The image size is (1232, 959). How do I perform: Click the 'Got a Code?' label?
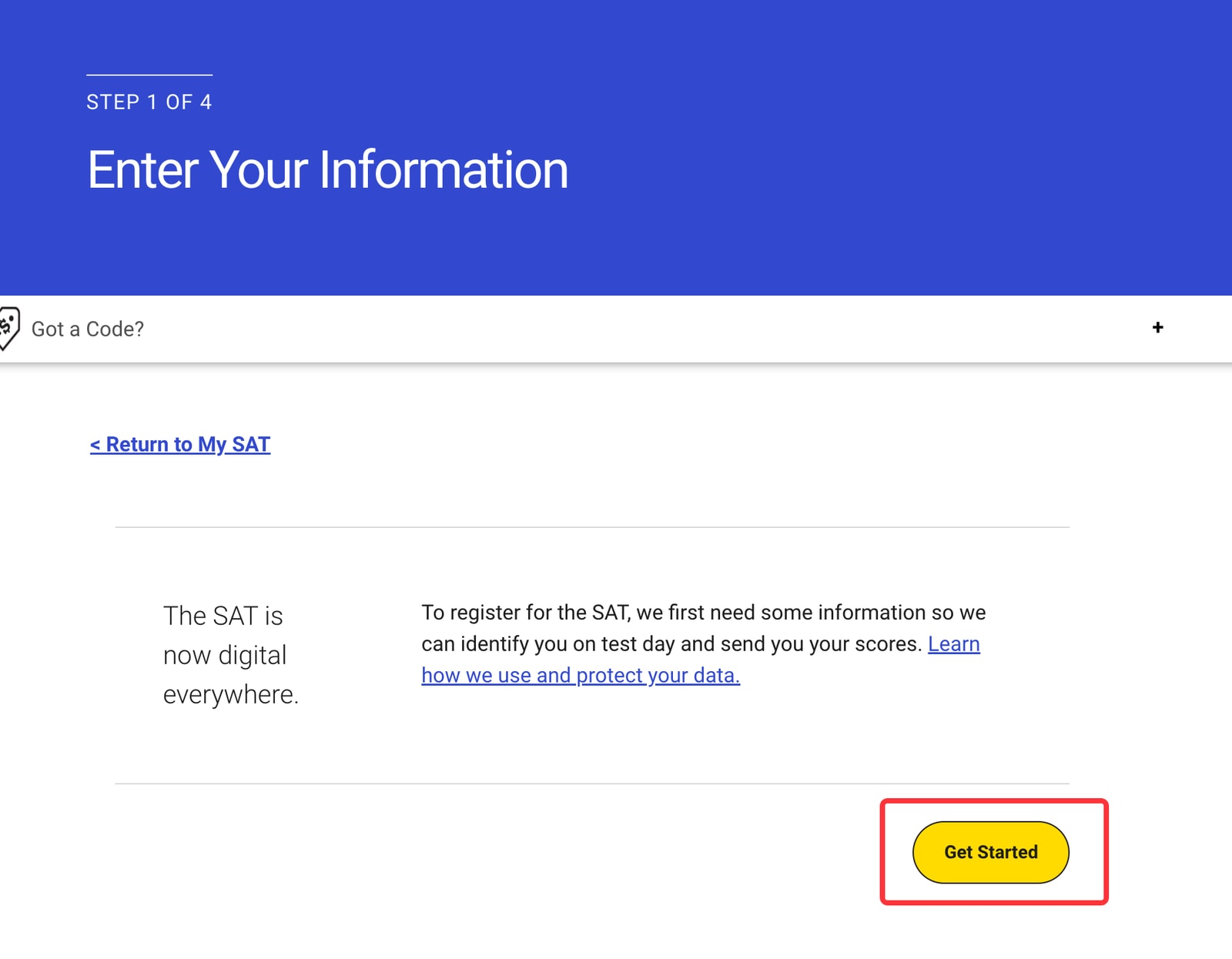88,329
